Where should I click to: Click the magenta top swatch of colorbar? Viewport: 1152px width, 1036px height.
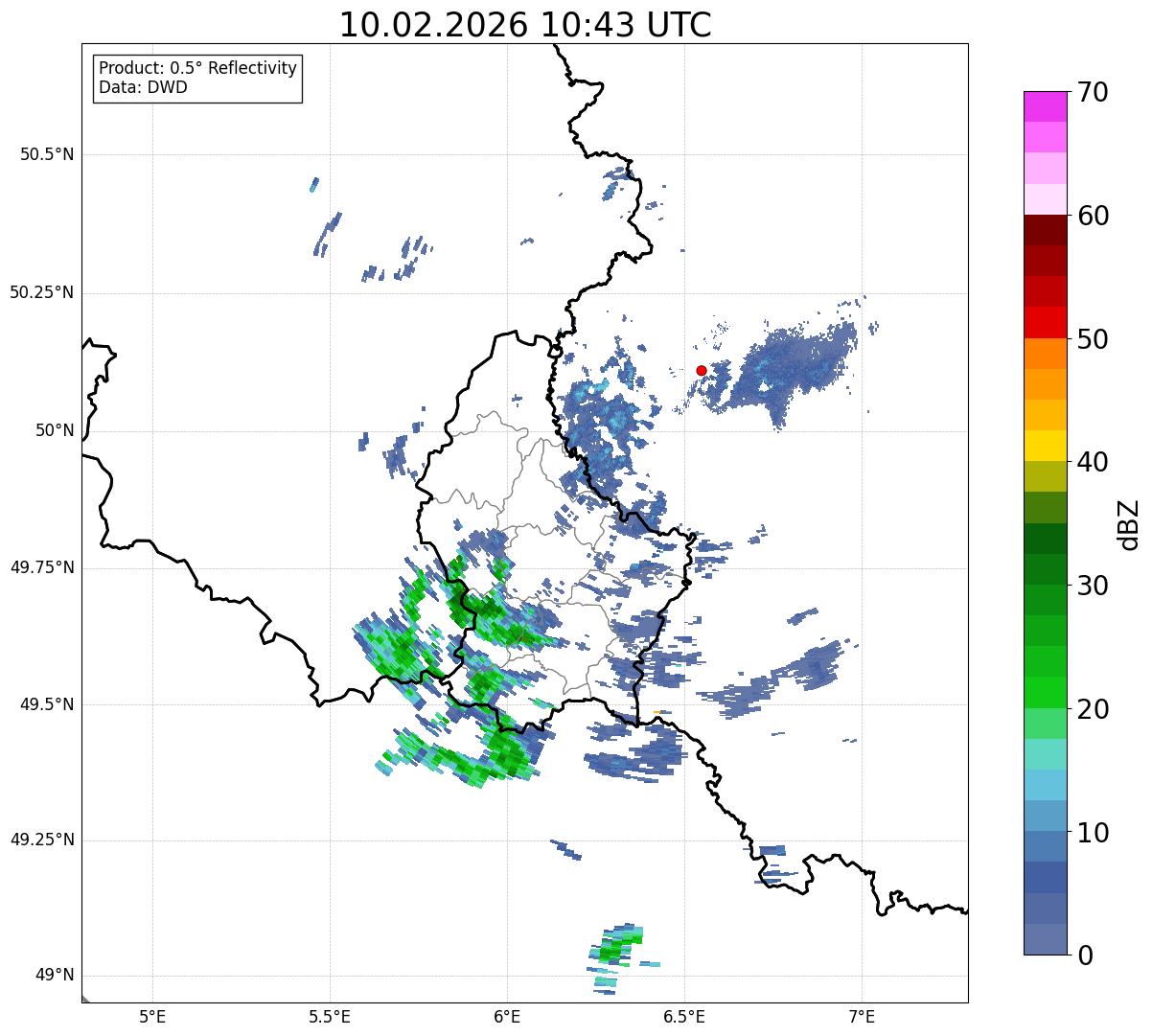point(1046,106)
